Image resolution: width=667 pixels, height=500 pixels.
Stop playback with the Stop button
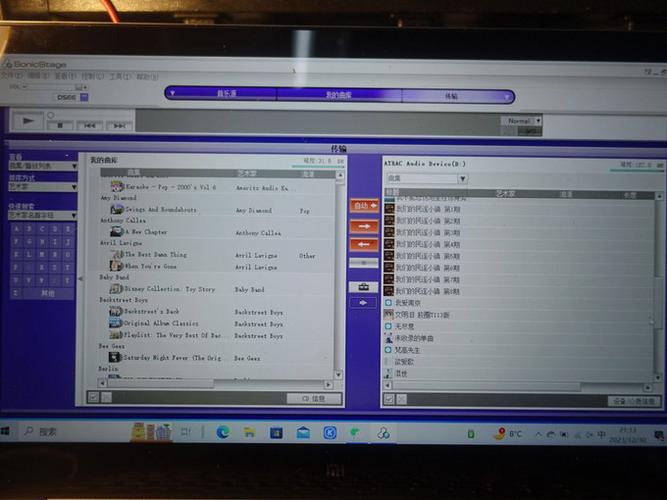(x=60, y=126)
